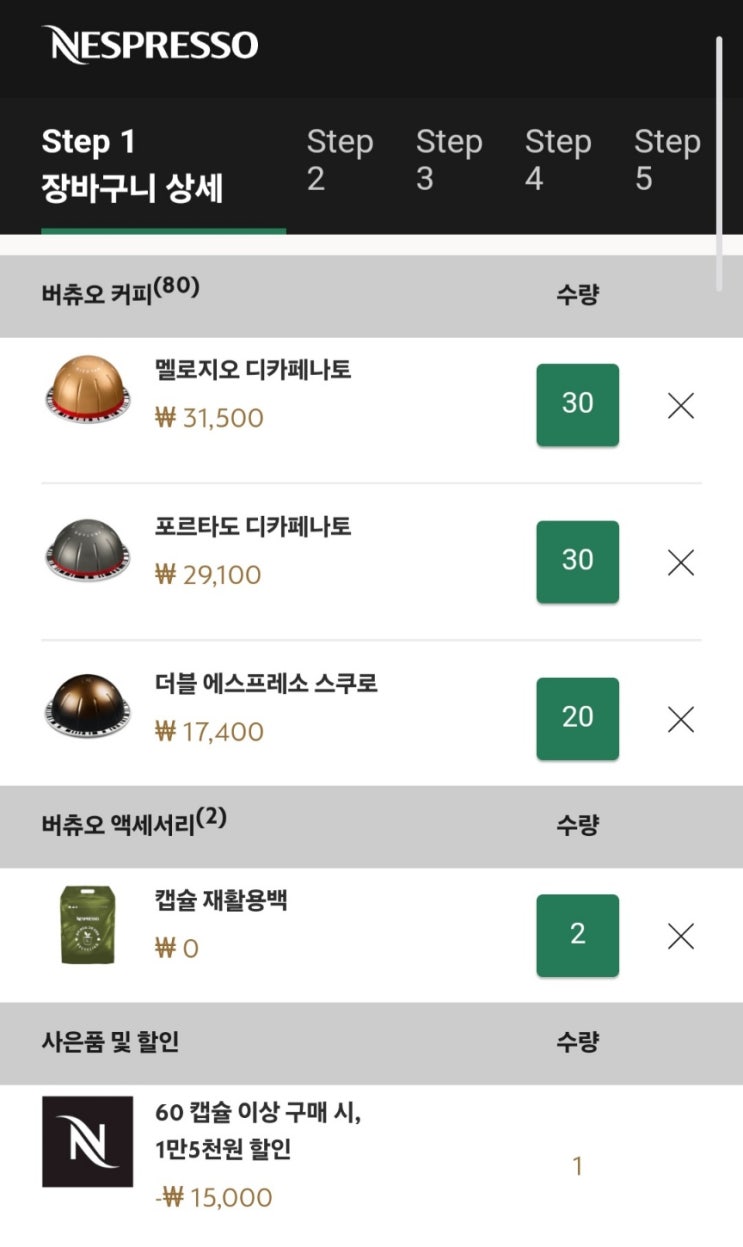Tap the 더블 에스프레소 스쿠로 capsule image
The height and width of the screenshot is (1247, 743).
88,706
